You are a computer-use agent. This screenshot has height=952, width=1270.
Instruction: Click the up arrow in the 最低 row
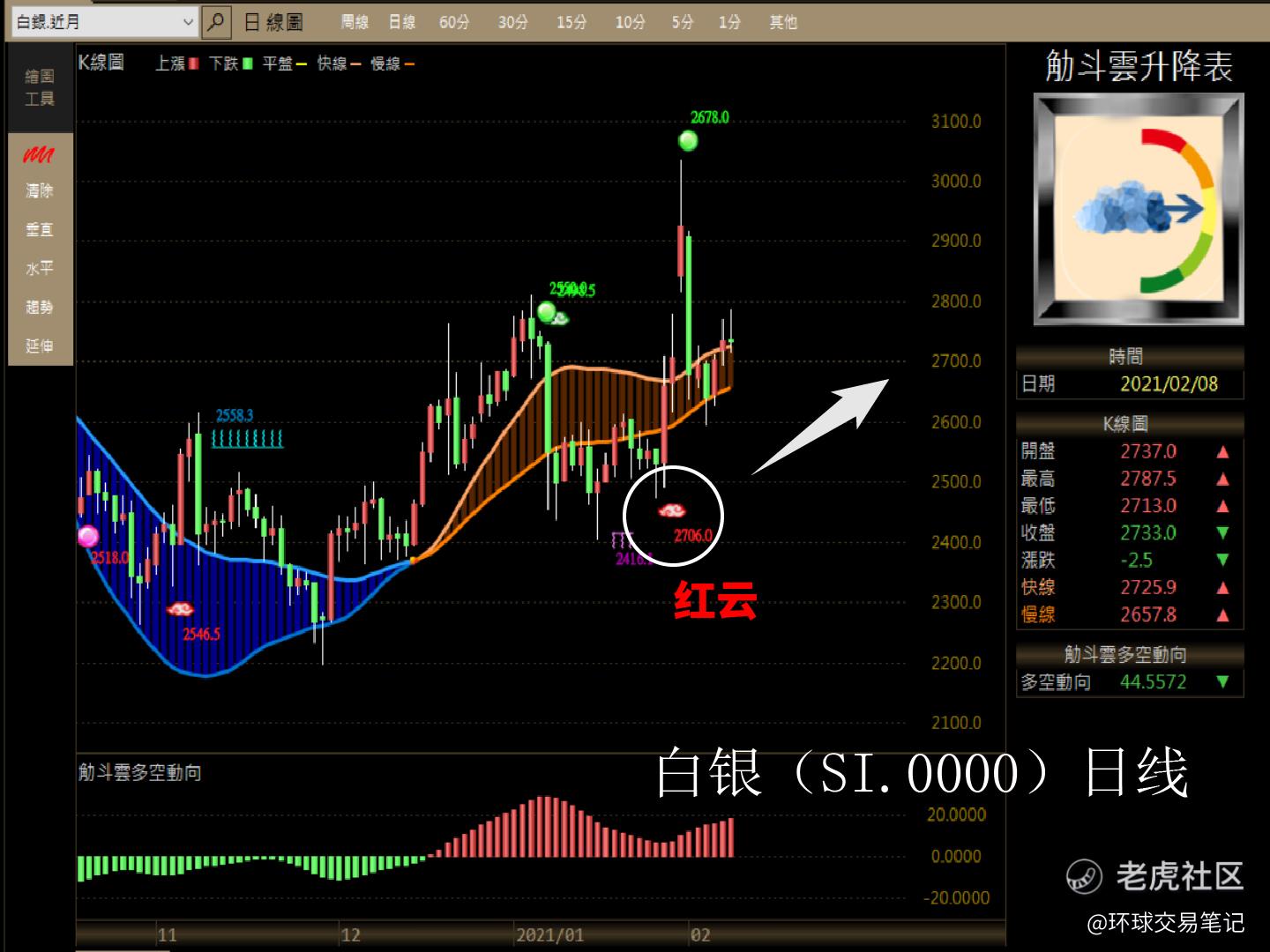pos(1222,506)
